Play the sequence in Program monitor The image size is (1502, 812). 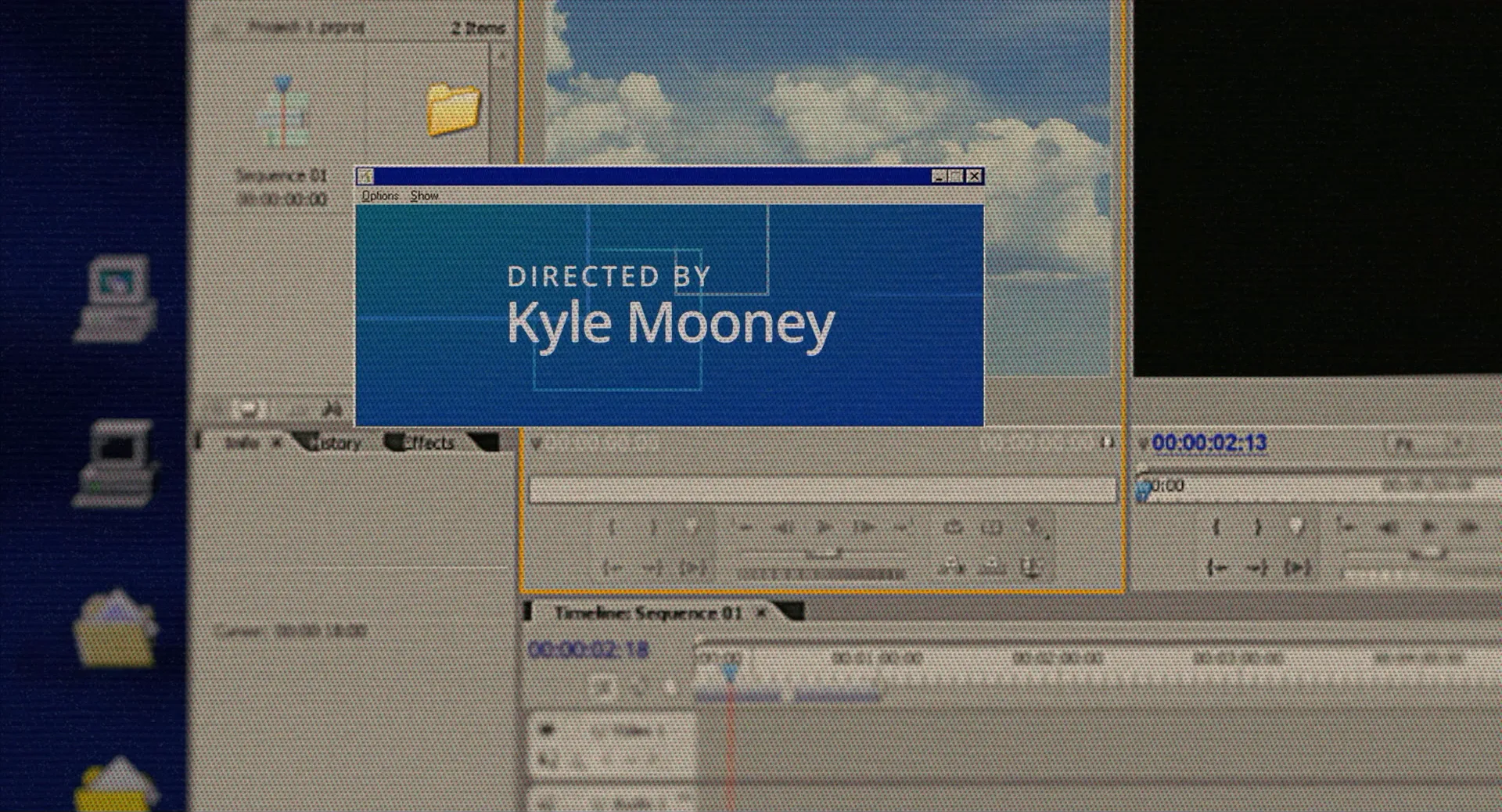point(1428,527)
